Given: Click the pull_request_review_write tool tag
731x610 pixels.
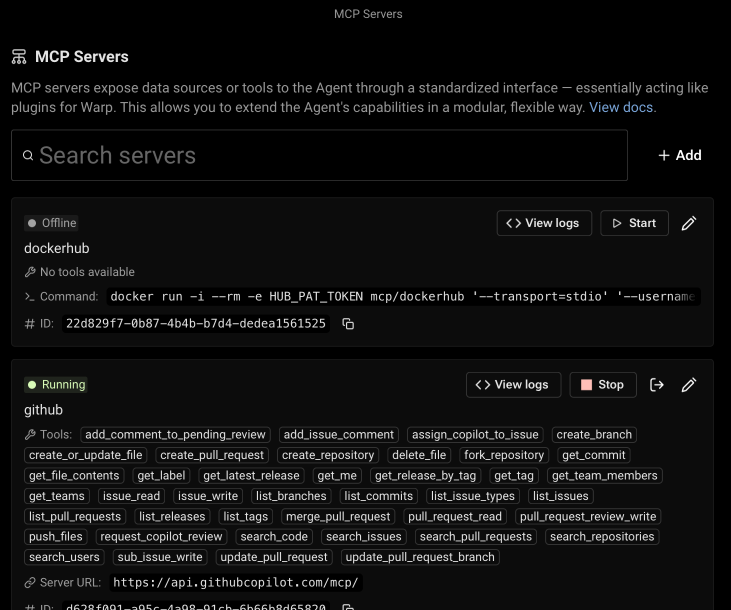Looking at the screenshot, I should tap(588, 517).
